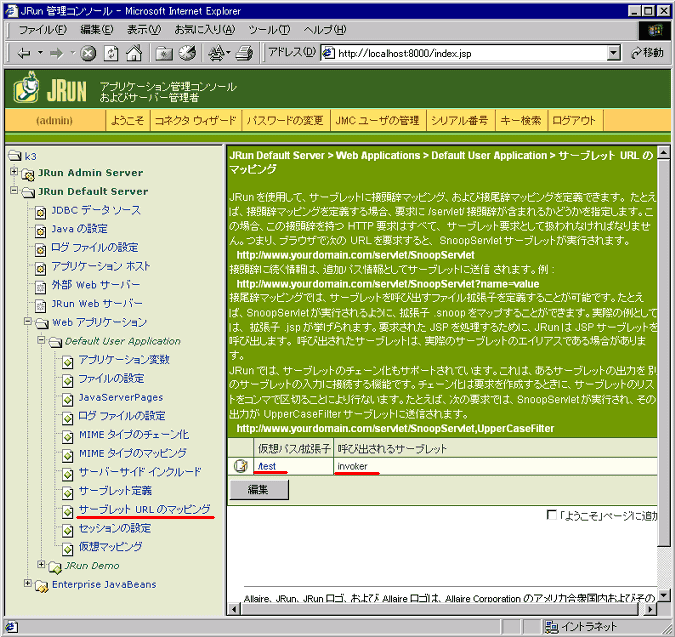Click icon beside JDBC データ ソース
675x637 pixels.
tap(40, 212)
